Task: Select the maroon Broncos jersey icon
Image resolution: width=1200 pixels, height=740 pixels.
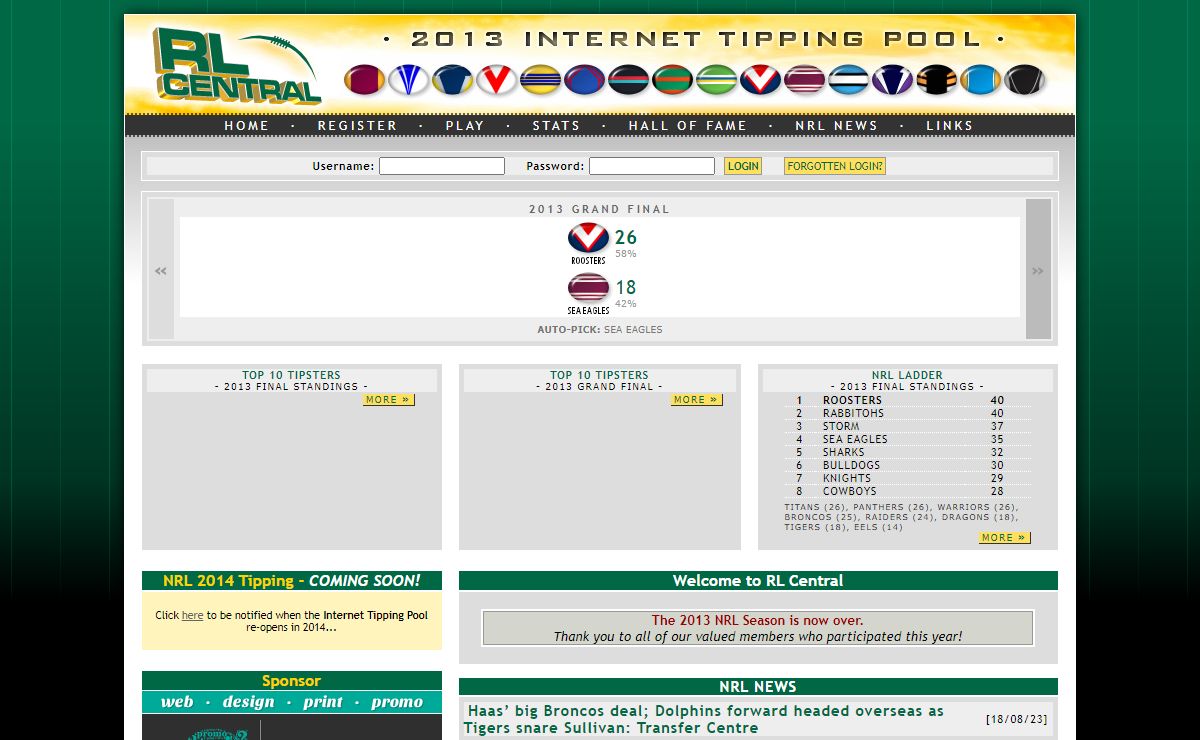Action: point(365,80)
